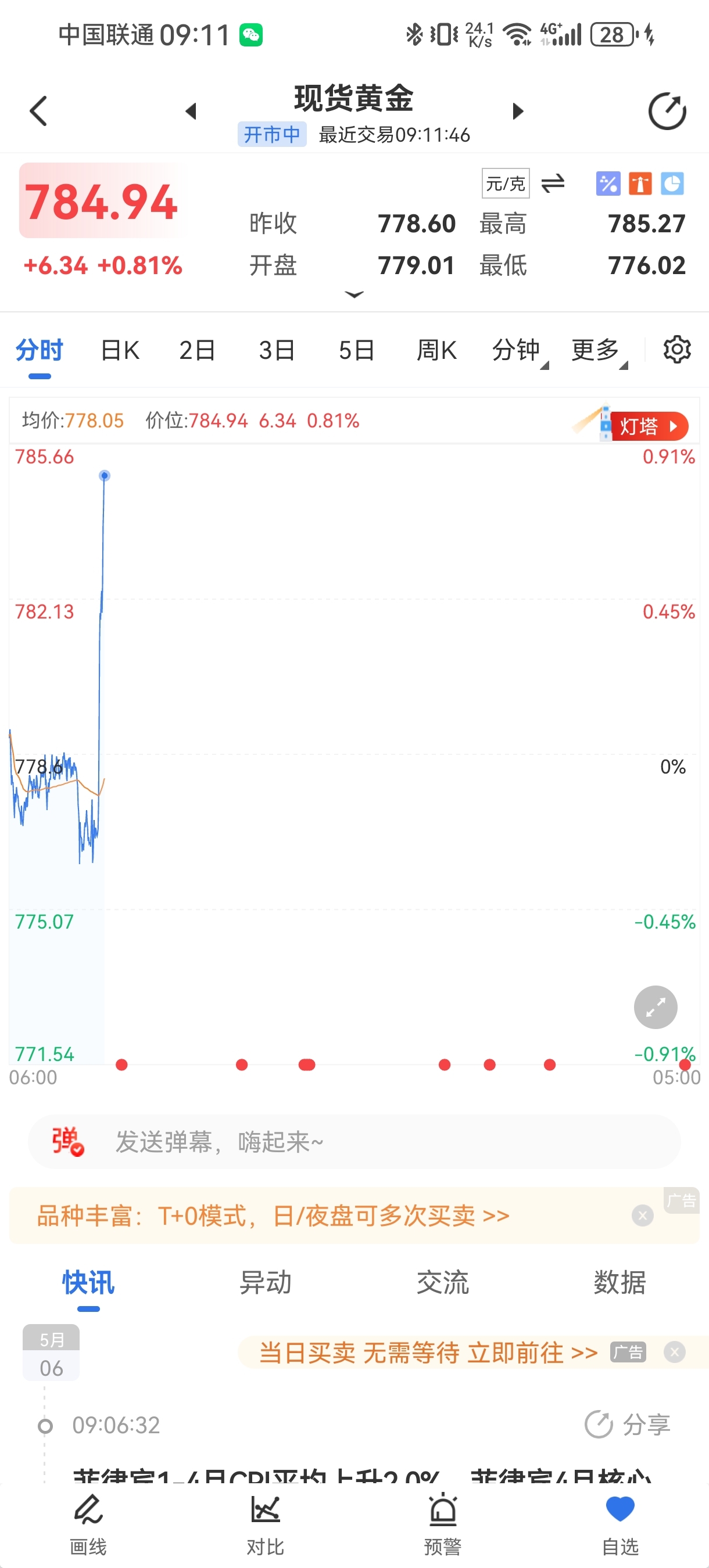Expand more quote details chevron
The image size is (709, 1568).
coord(354,294)
